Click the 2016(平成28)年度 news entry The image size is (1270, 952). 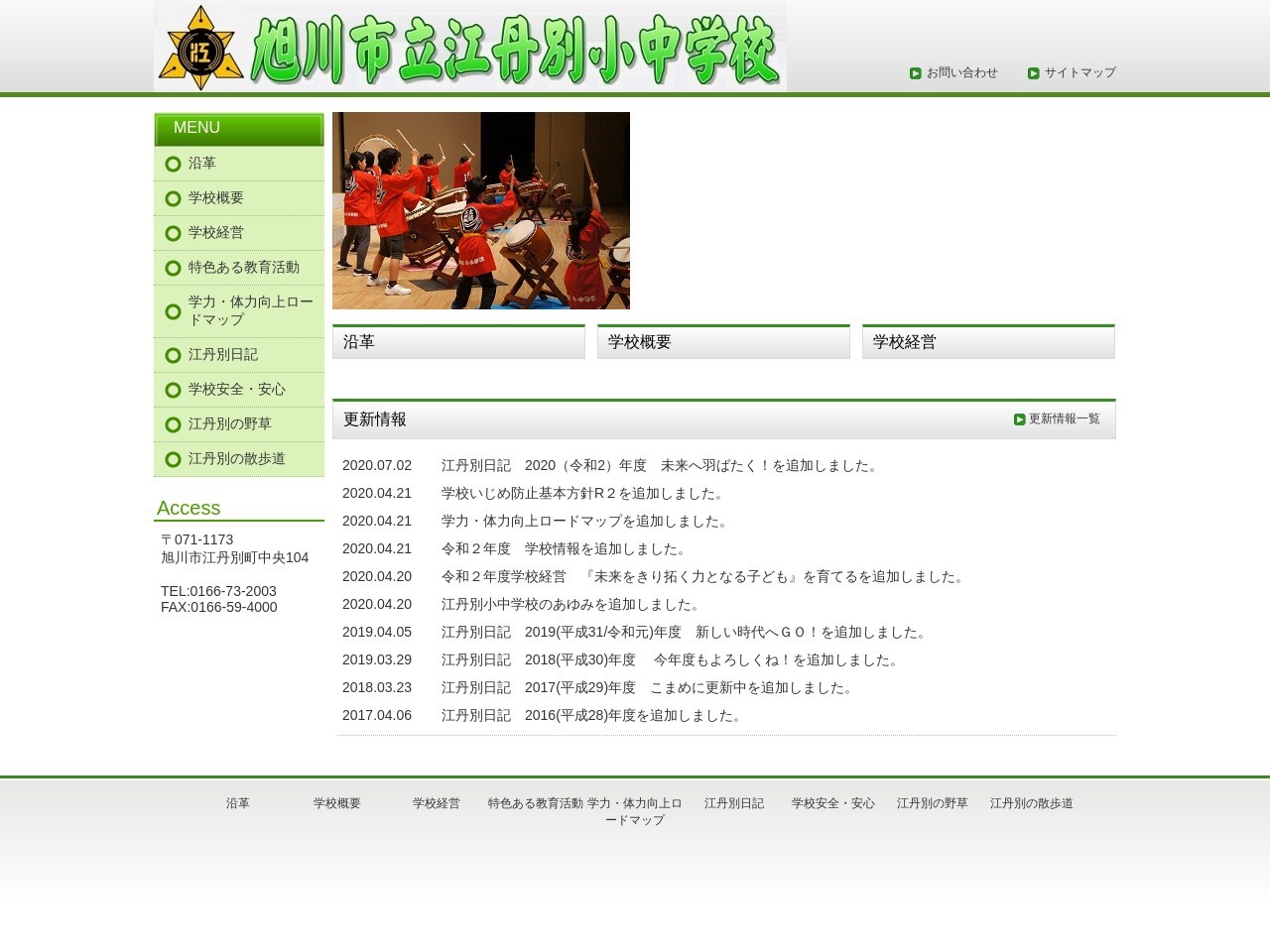point(594,715)
